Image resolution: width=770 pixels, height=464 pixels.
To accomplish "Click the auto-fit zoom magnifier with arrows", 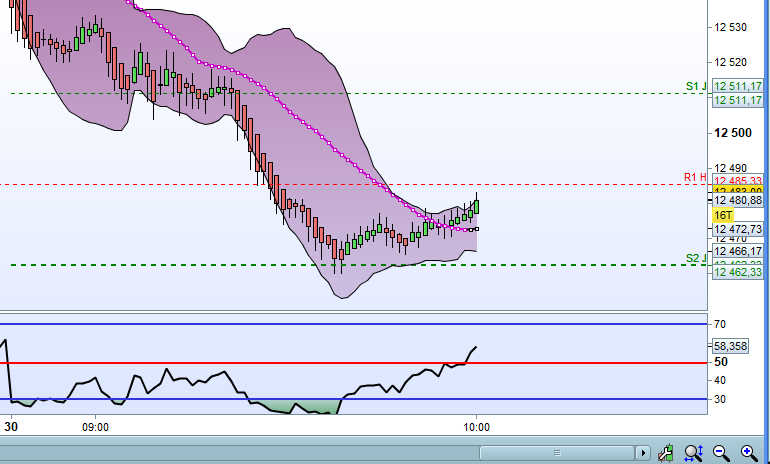I will coord(694,452).
